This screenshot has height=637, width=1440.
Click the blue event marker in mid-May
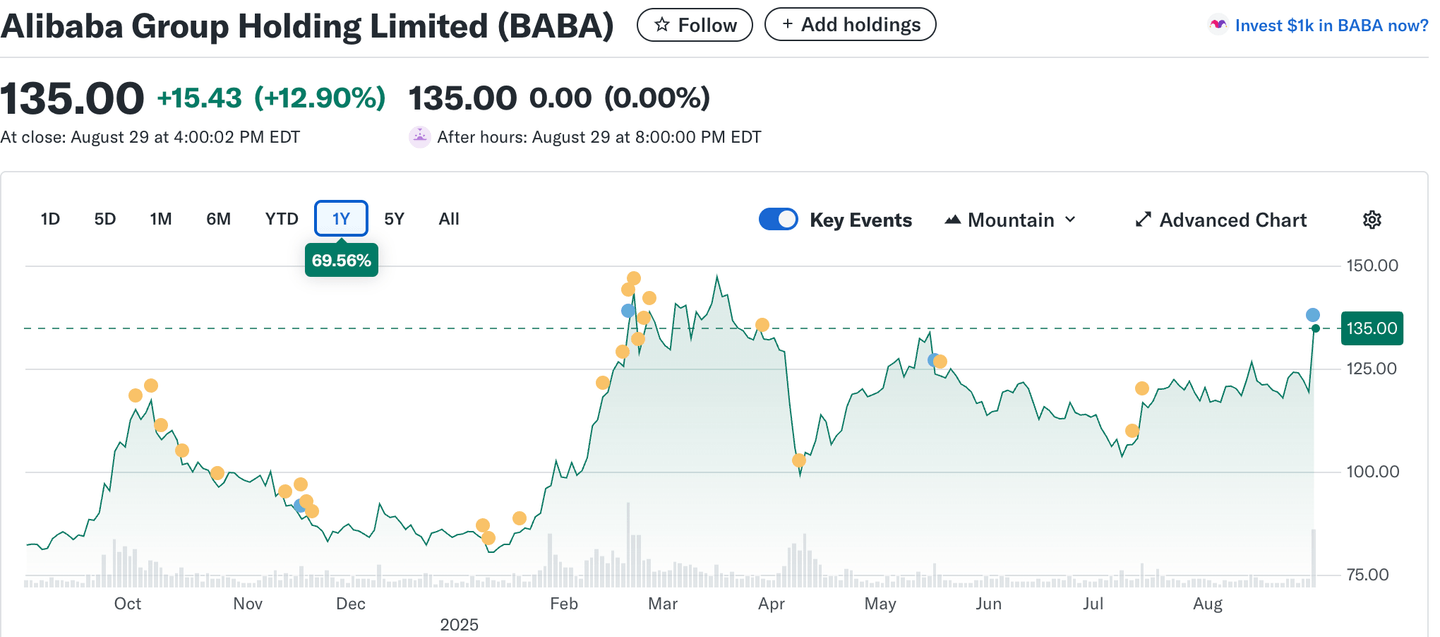tap(932, 359)
